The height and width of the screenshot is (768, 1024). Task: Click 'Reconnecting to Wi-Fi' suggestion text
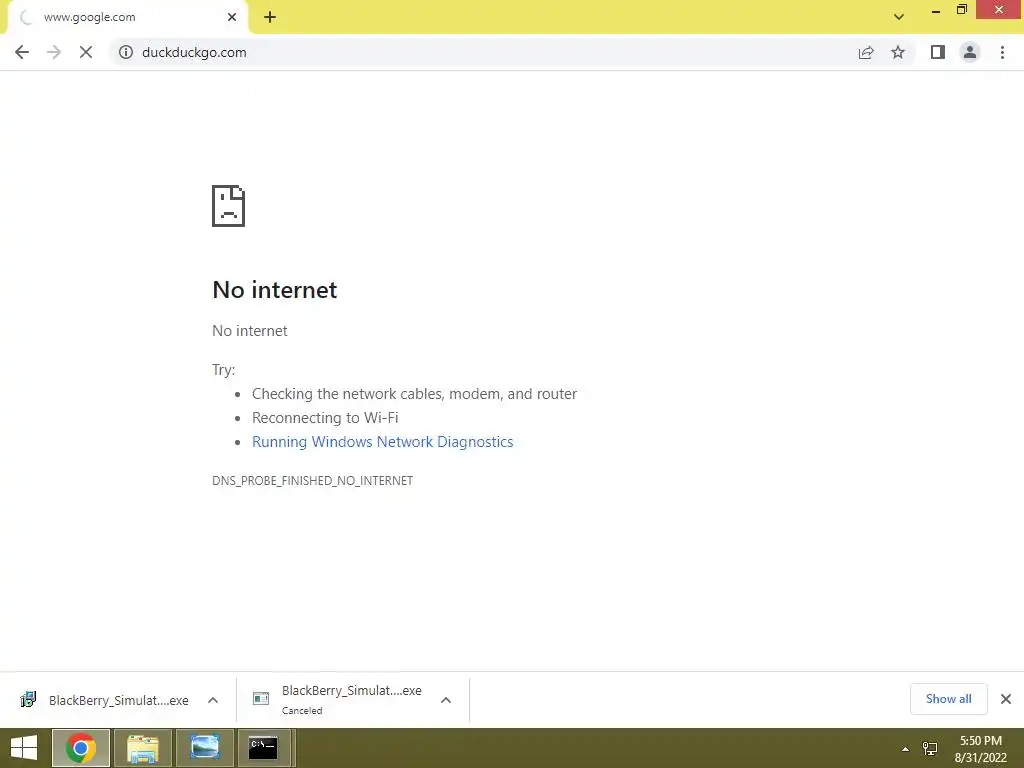(325, 418)
